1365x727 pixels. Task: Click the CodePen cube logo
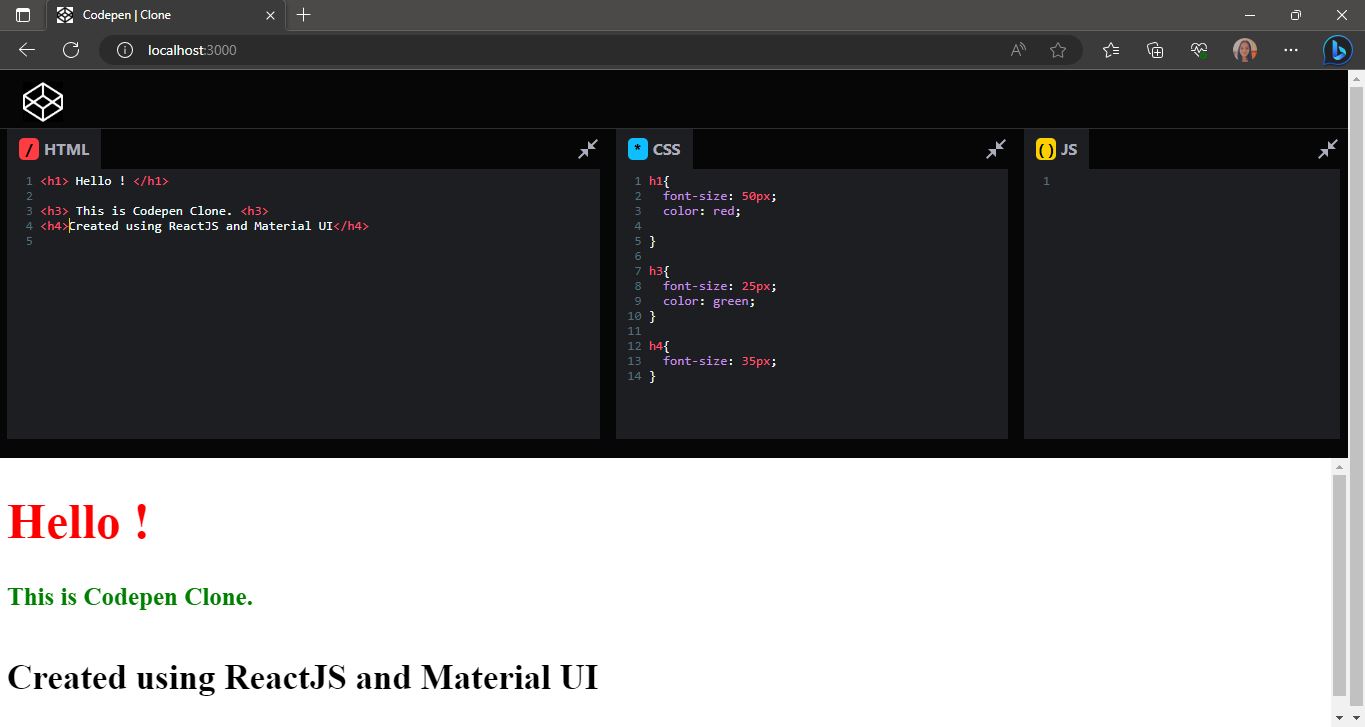pyautogui.click(x=43, y=101)
